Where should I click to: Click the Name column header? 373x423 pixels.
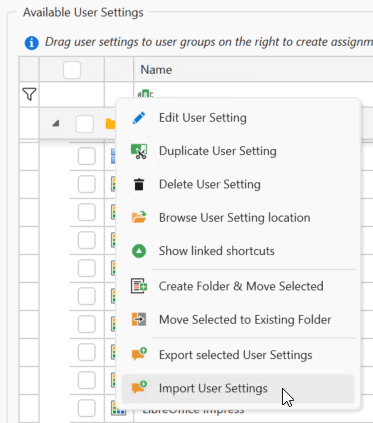tap(253, 70)
